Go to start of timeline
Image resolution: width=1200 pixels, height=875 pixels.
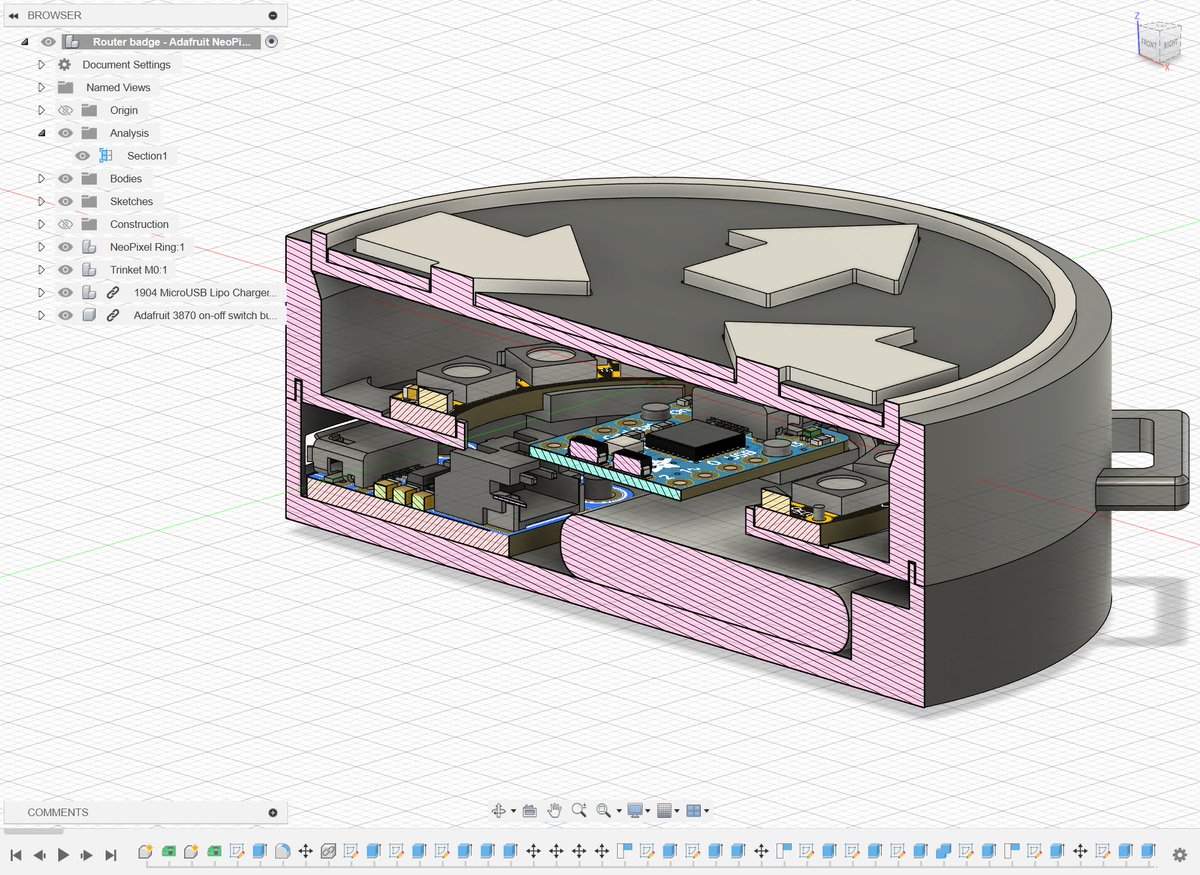point(16,855)
